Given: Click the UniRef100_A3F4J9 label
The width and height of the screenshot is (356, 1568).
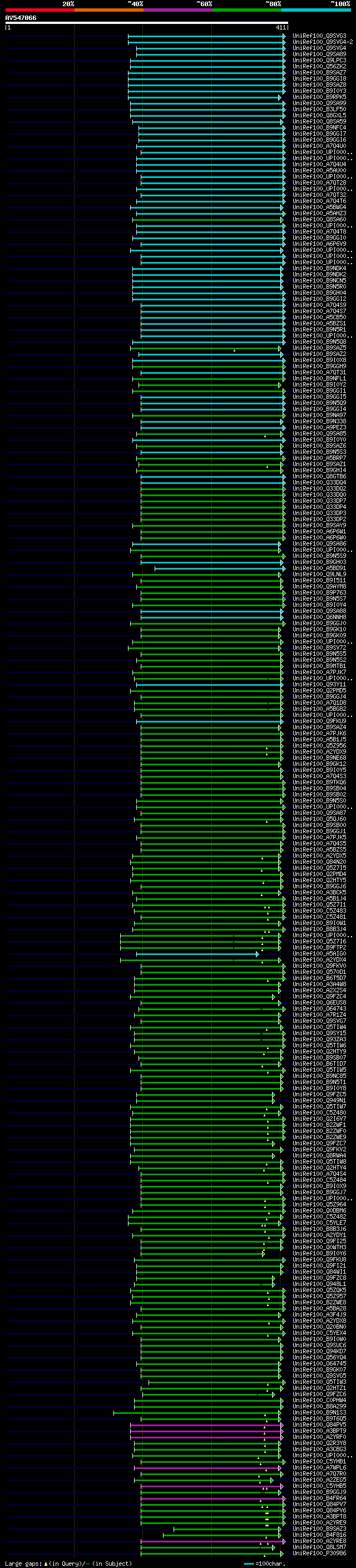Looking at the screenshot, I should coord(319,1315).
